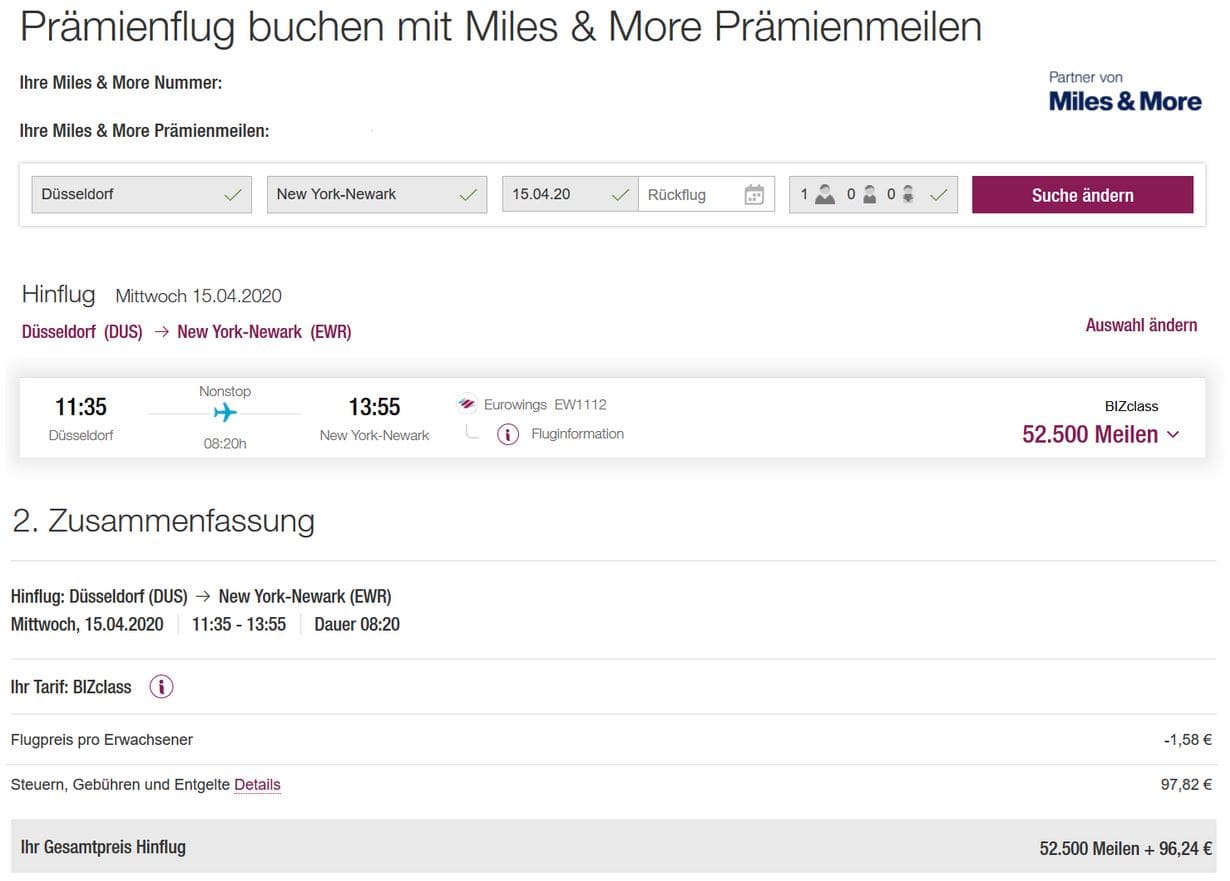Image resolution: width=1230 pixels, height=881 pixels.
Task: Click the adult passenger icon
Action: 824,195
